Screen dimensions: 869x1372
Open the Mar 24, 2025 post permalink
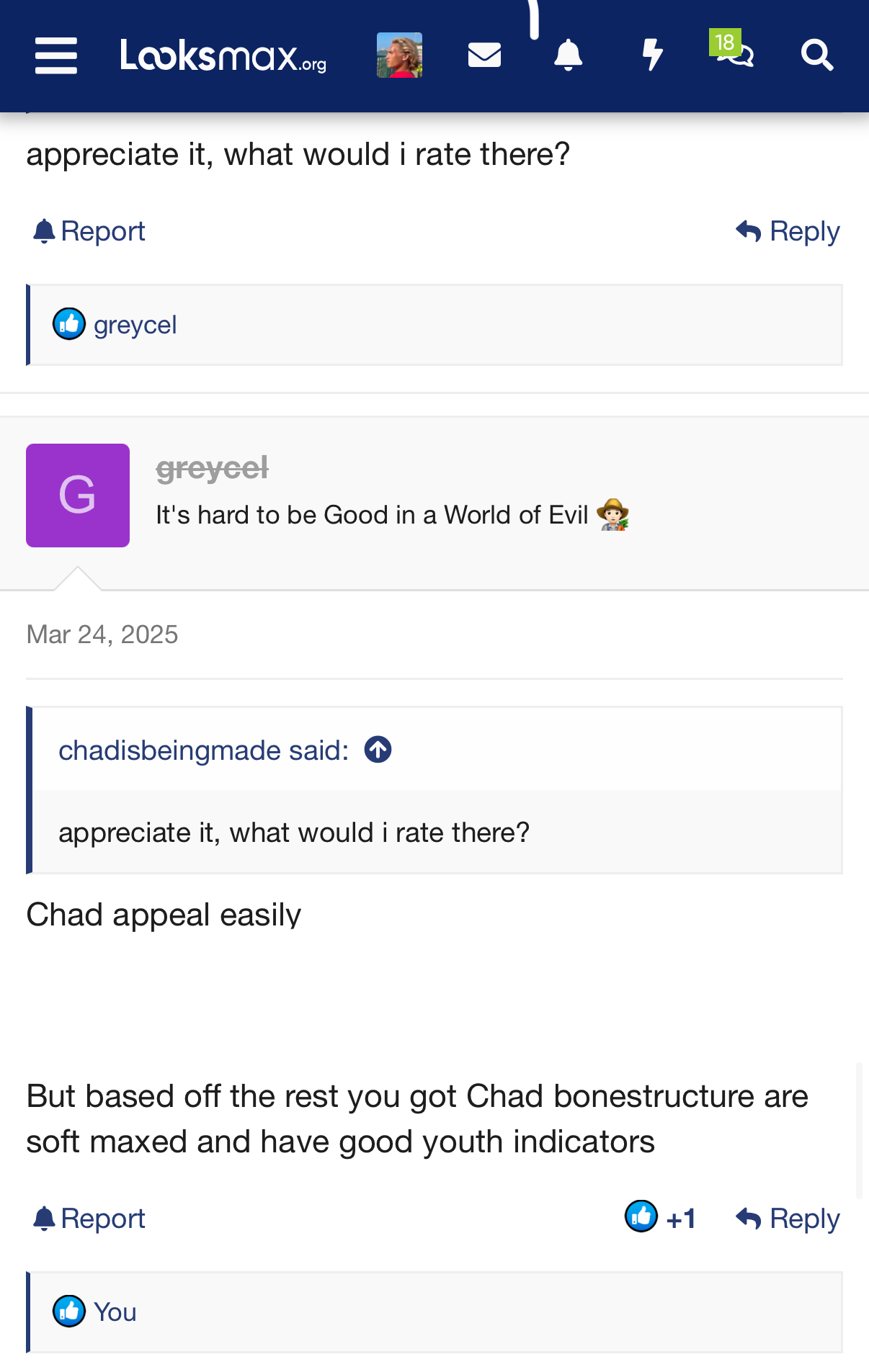point(102,635)
